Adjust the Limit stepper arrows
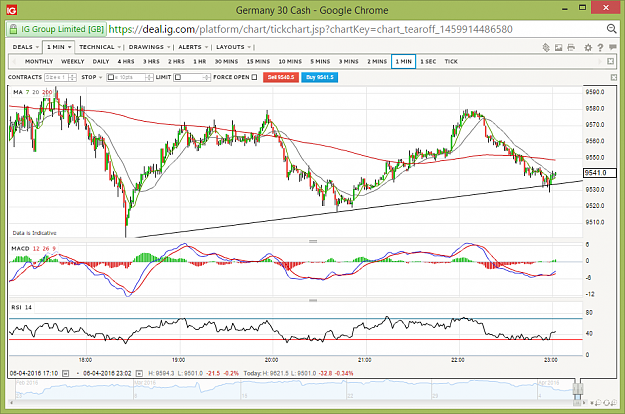Viewport: 625px width, 414px height. coord(206,77)
